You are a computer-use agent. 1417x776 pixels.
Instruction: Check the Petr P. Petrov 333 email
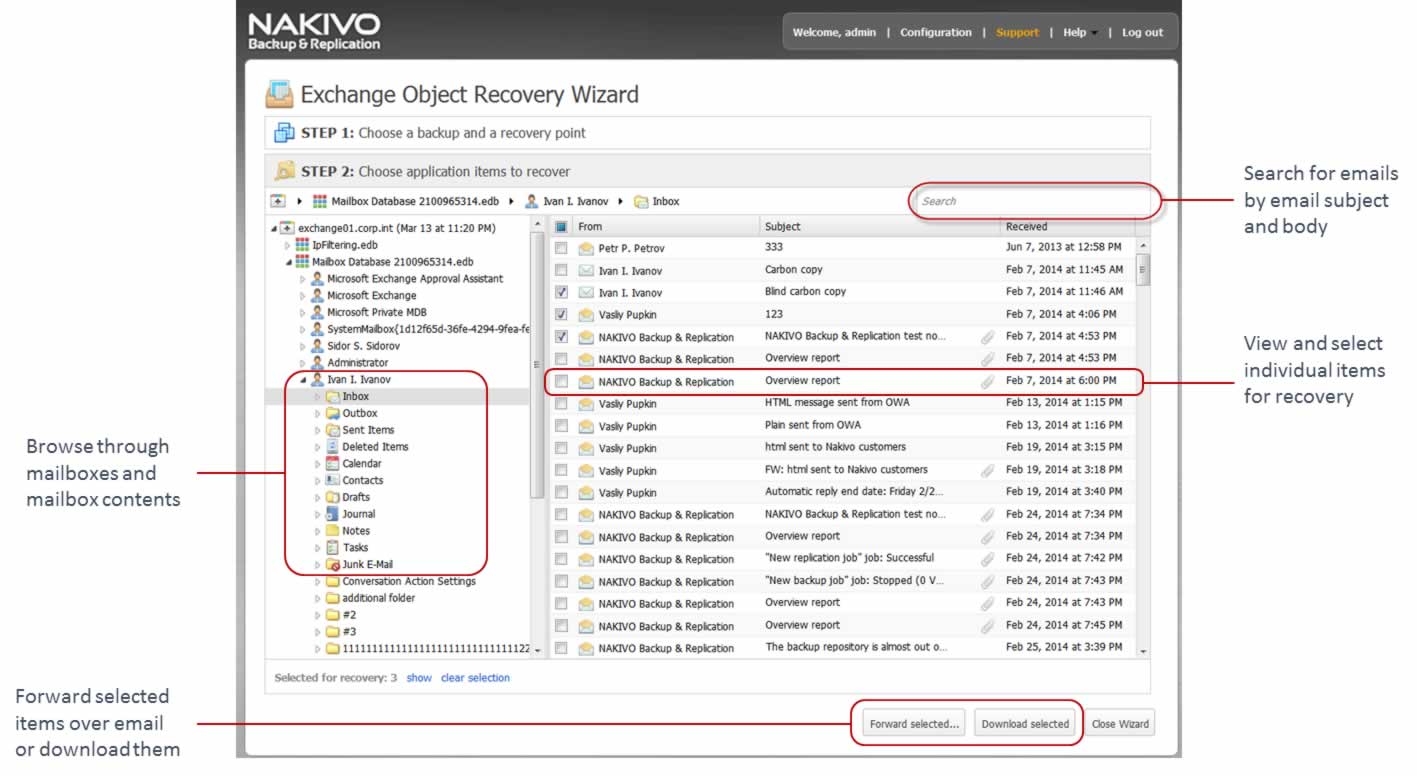coord(561,248)
